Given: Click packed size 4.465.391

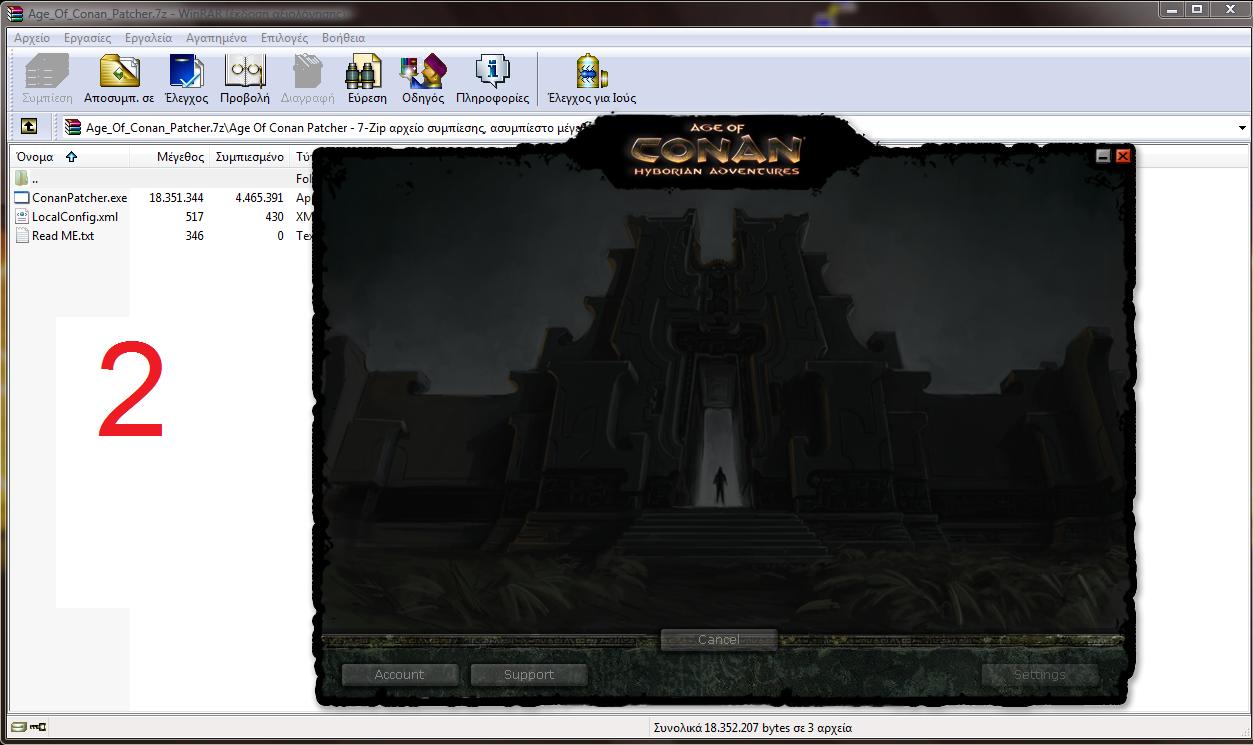Looking at the screenshot, I should [259, 198].
